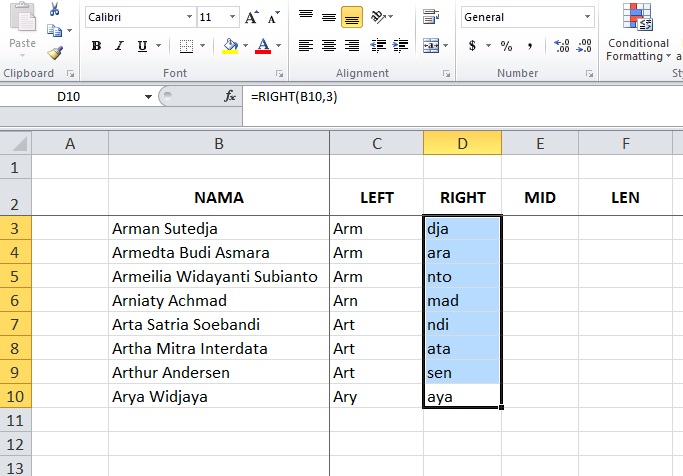The height and width of the screenshot is (476, 683).
Task: Click the Wrap Text icon
Action: point(433,17)
